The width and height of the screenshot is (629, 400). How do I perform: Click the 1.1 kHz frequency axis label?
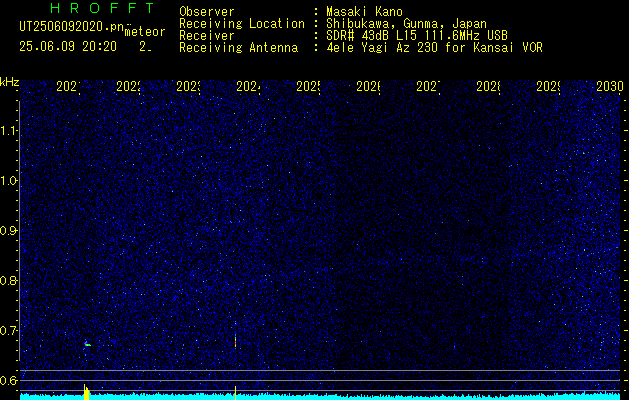click(x=8, y=131)
